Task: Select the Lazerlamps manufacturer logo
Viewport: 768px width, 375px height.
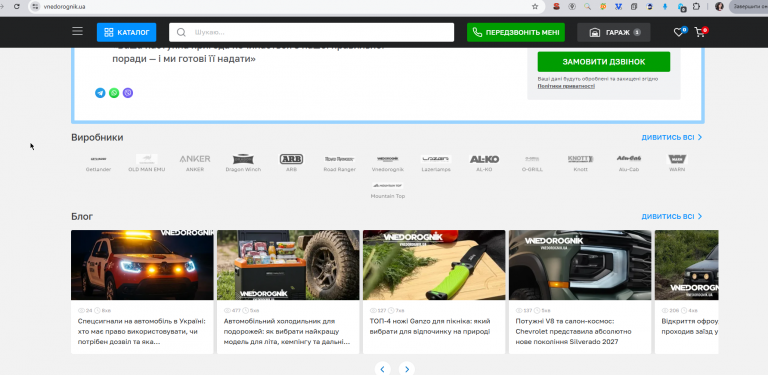Action: click(x=436, y=159)
